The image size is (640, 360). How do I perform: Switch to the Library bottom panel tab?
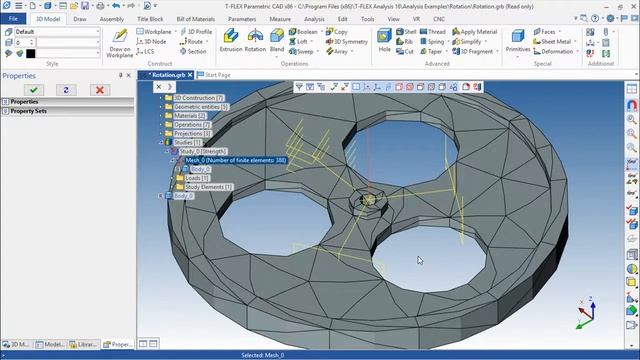(x=84, y=344)
